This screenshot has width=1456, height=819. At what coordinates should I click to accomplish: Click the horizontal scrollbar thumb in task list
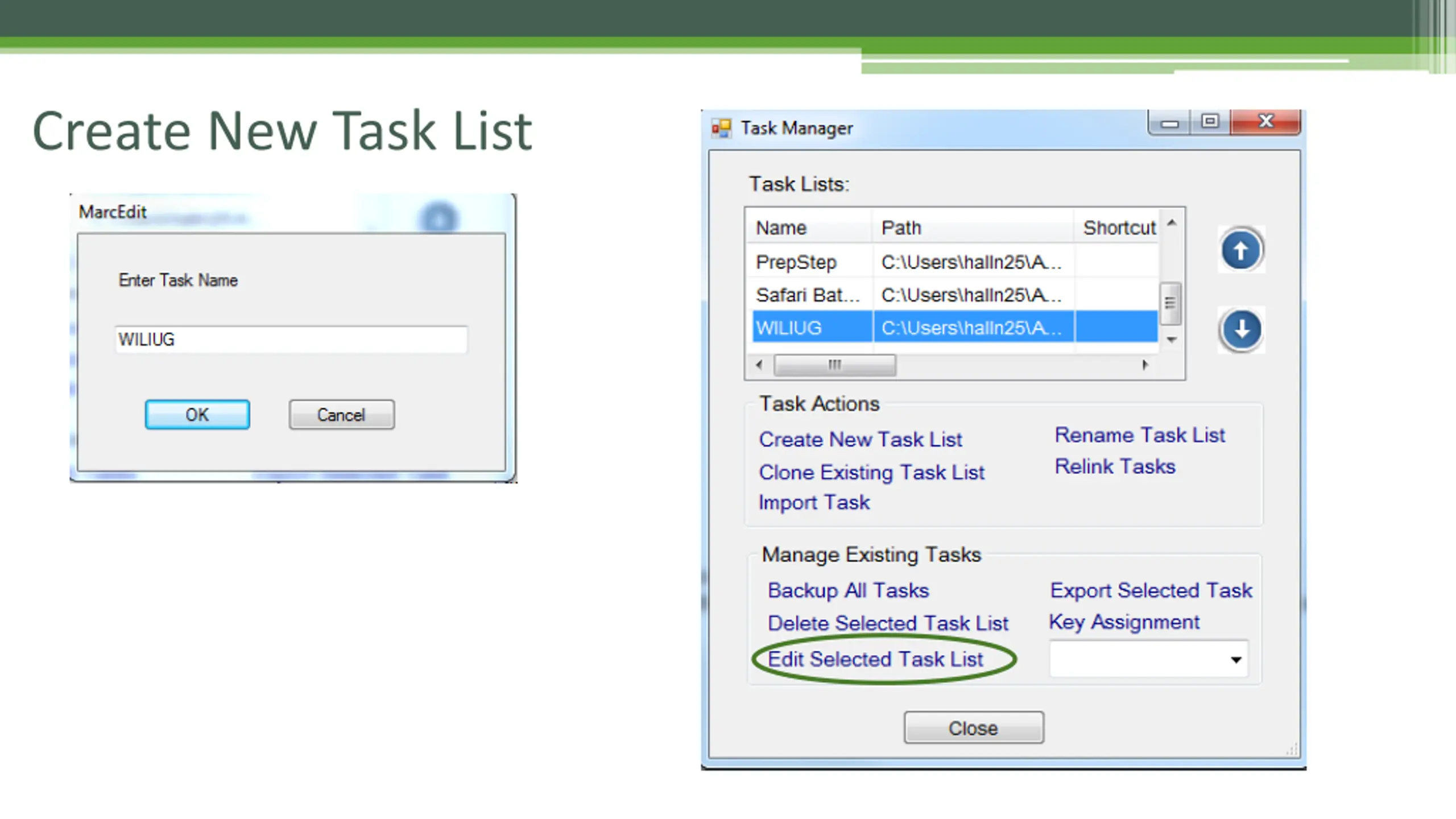pos(834,365)
